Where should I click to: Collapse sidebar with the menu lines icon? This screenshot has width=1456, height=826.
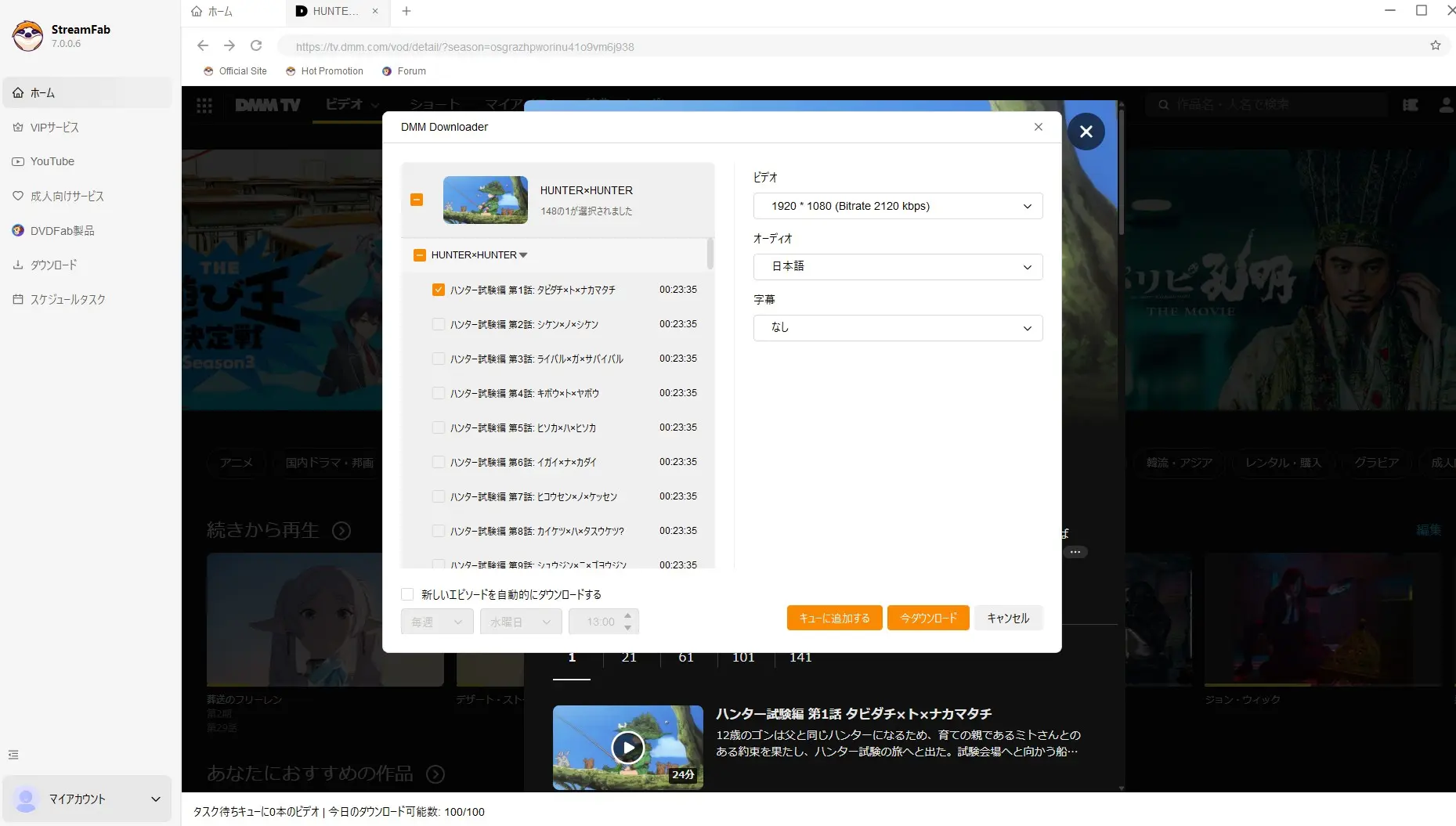click(x=13, y=755)
